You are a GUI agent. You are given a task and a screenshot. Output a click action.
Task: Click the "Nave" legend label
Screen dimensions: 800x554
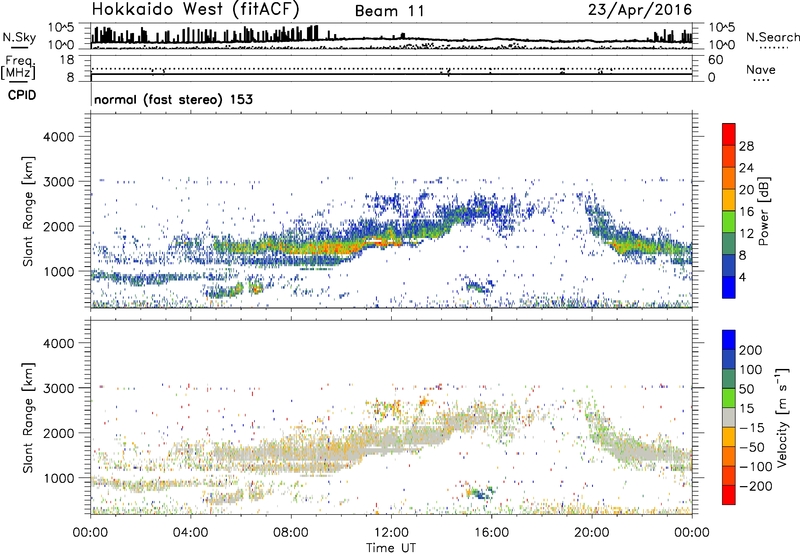pyautogui.click(x=761, y=70)
